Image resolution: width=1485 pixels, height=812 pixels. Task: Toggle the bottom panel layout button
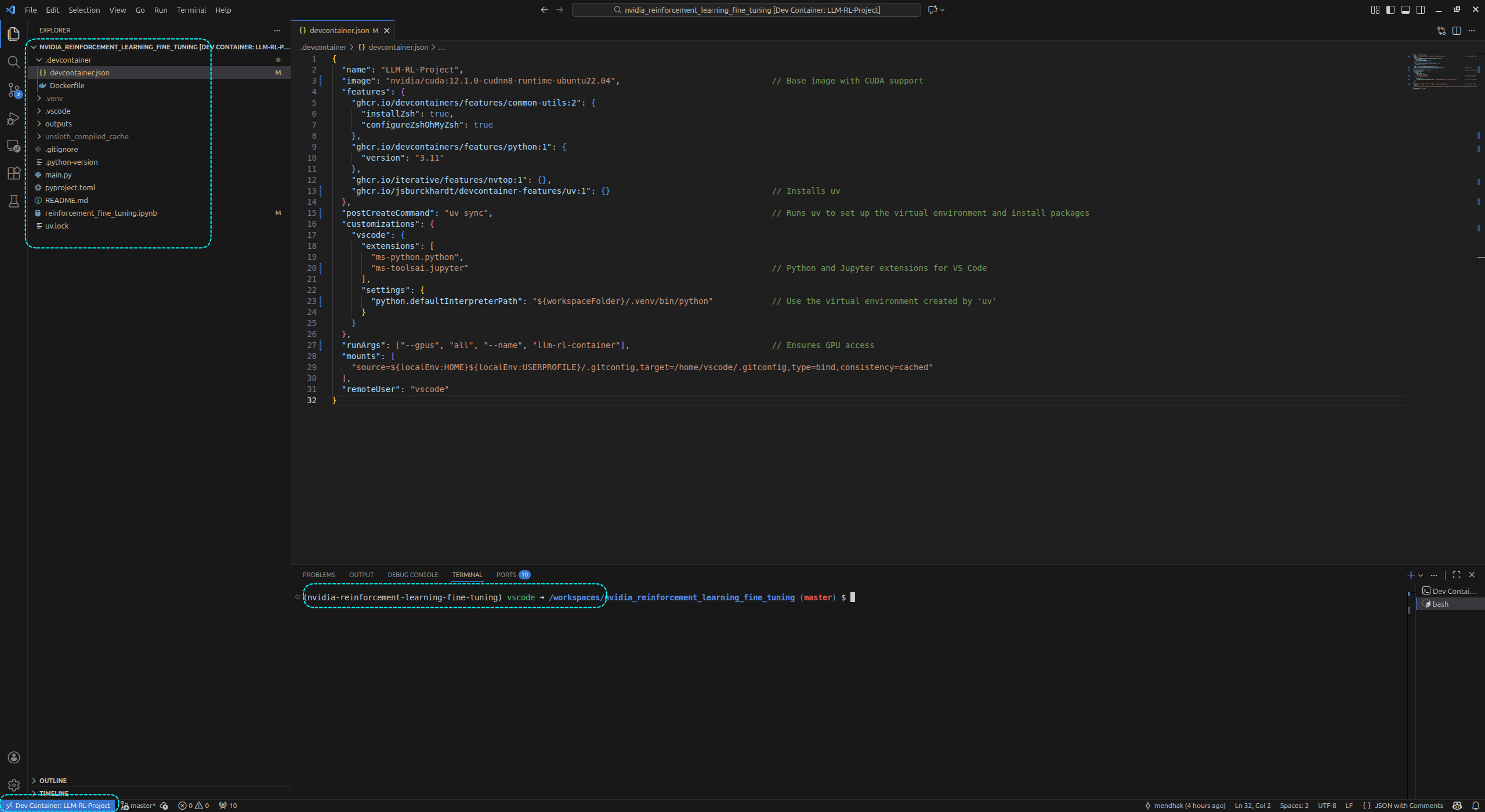click(1405, 10)
